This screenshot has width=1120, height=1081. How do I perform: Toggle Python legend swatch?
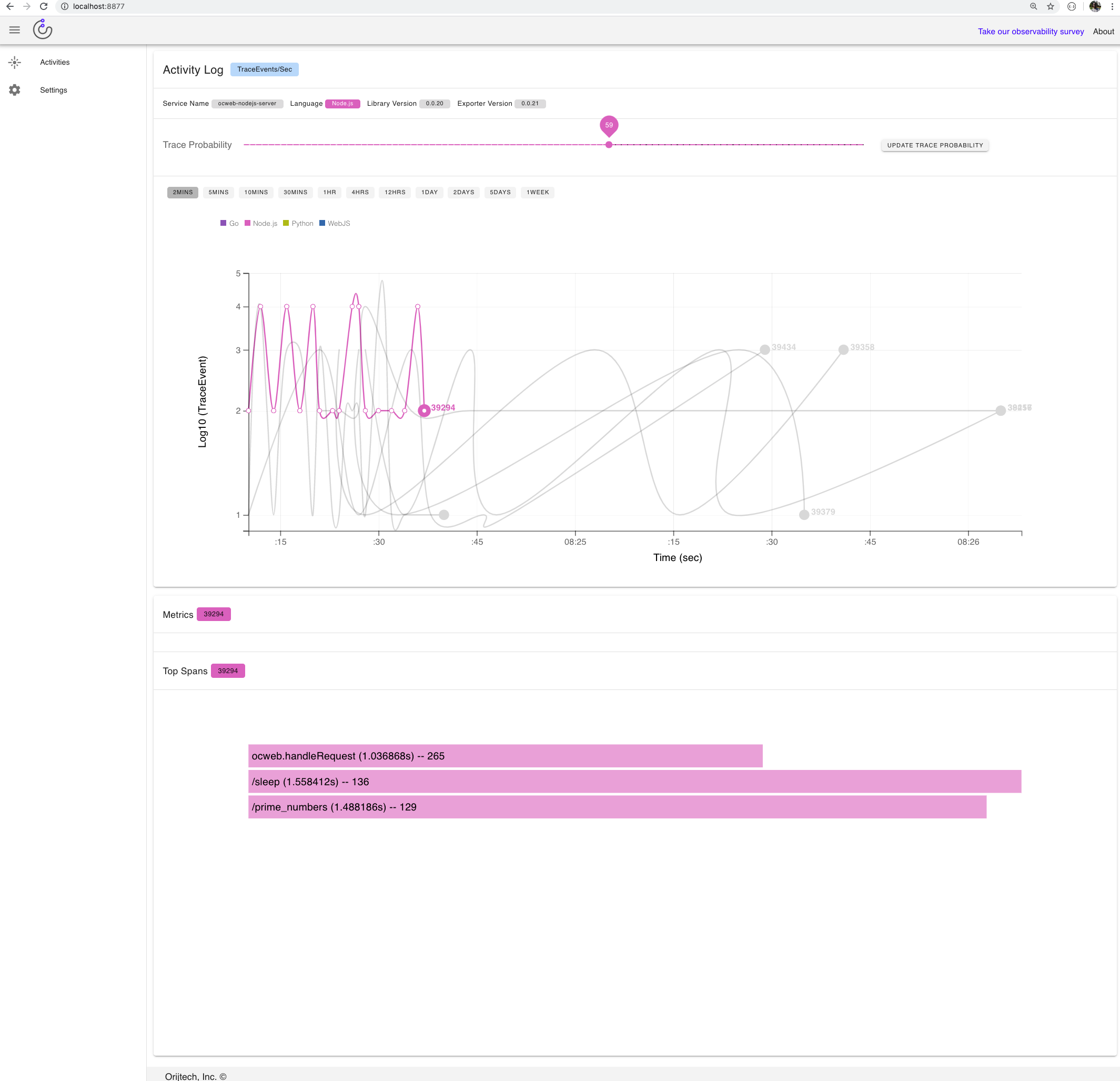pyautogui.click(x=286, y=223)
